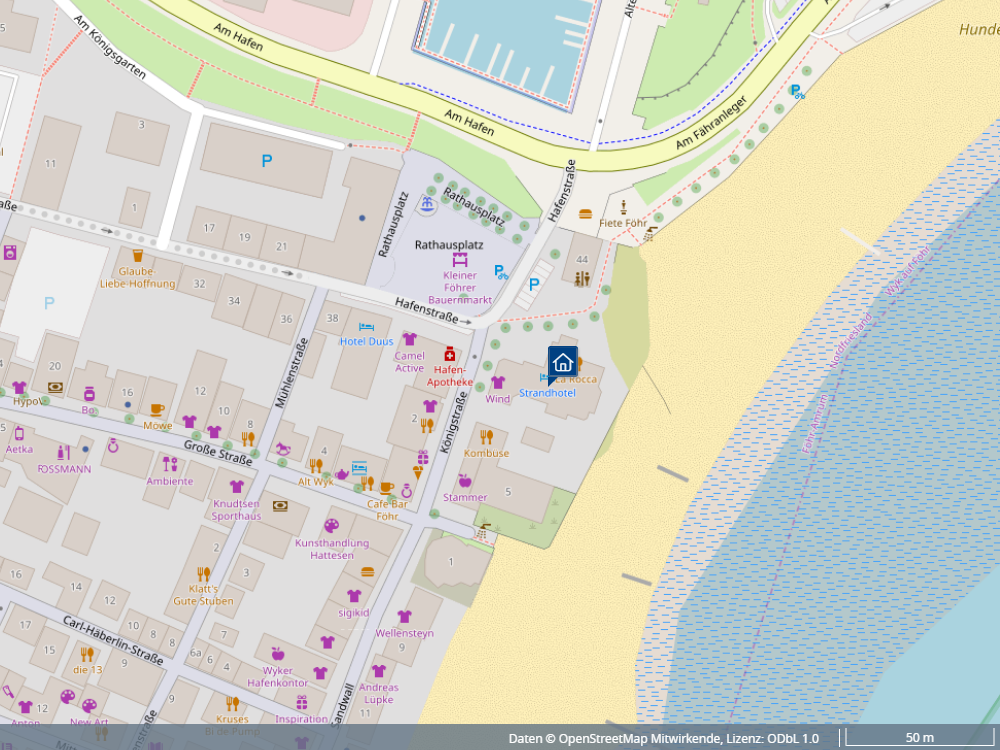Click the Andreas Lüpke shirt icon
The width and height of the screenshot is (1000, 750).
coord(379,671)
